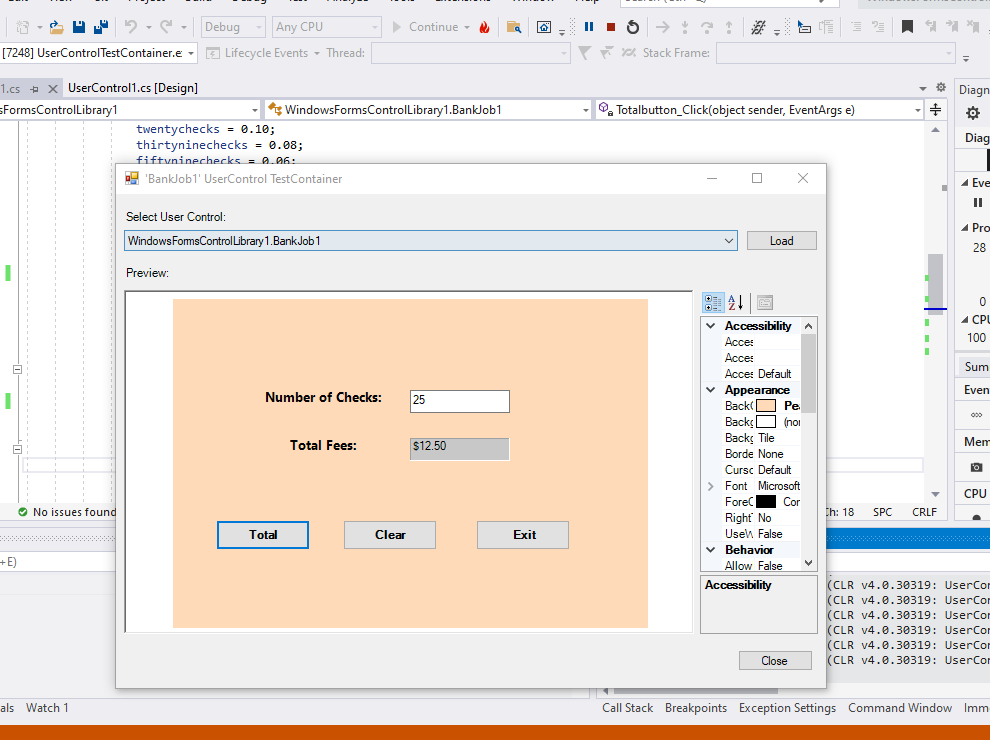Click the Total Fees output field
This screenshot has width=990, height=740.
click(460, 449)
